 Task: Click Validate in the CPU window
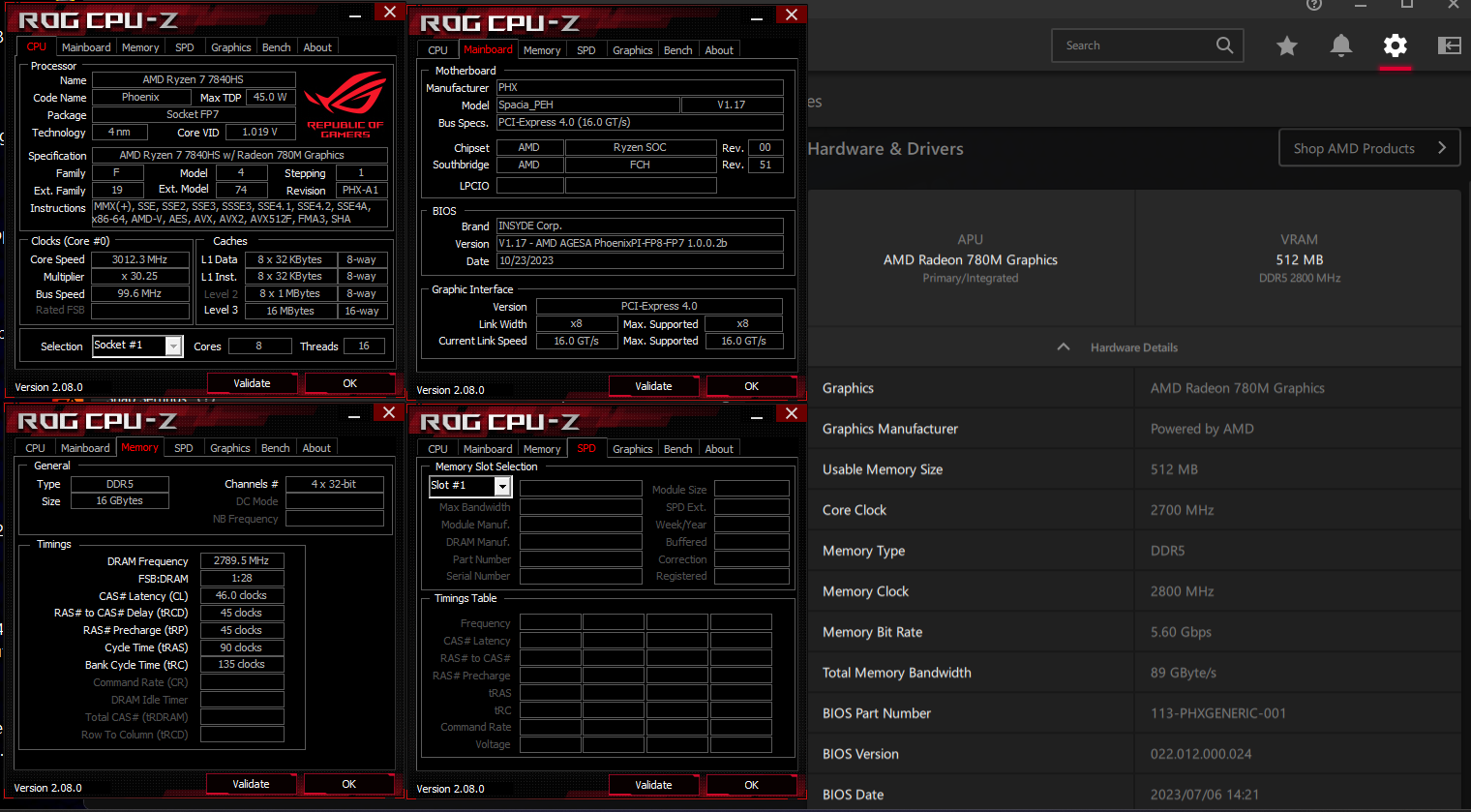tap(252, 383)
